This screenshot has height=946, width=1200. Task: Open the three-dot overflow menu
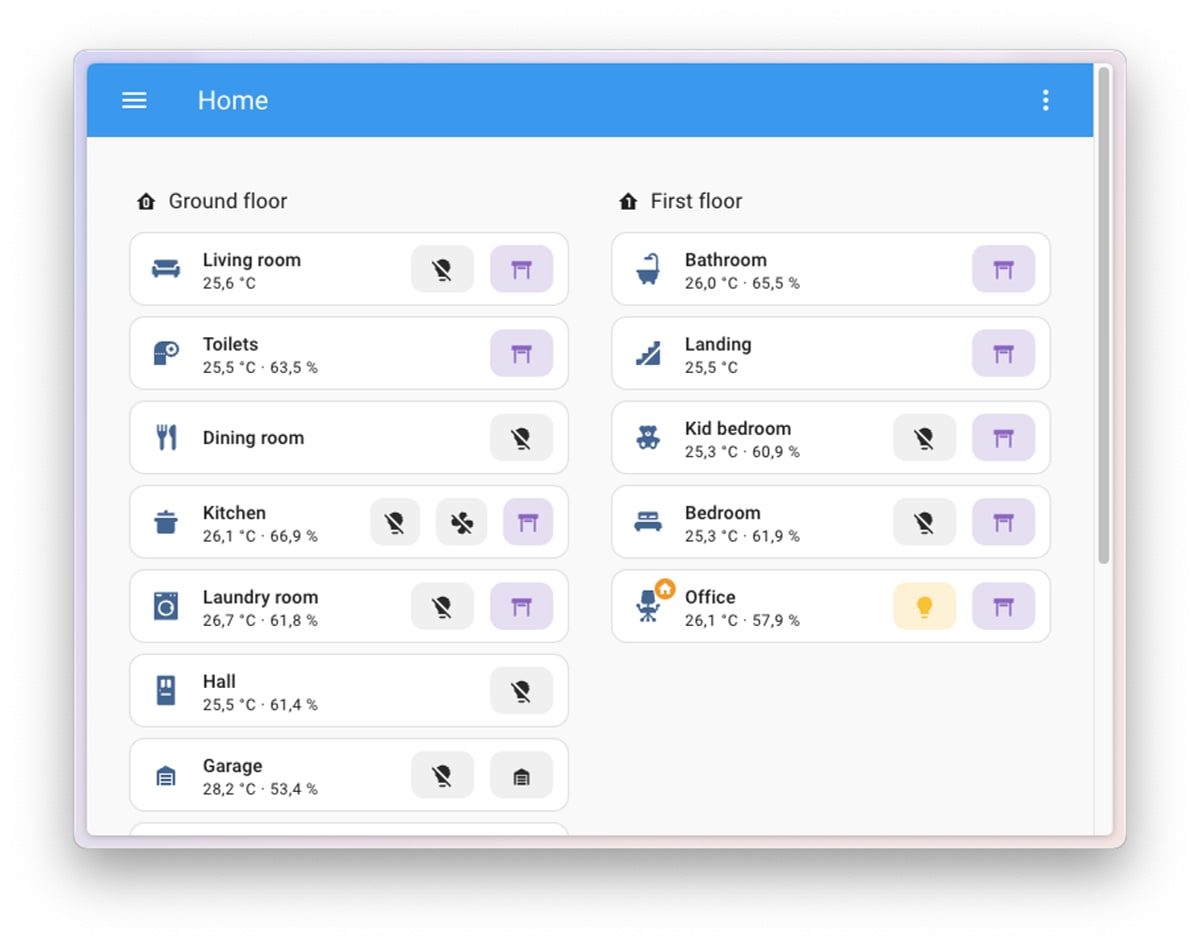(x=1045, y=100)
